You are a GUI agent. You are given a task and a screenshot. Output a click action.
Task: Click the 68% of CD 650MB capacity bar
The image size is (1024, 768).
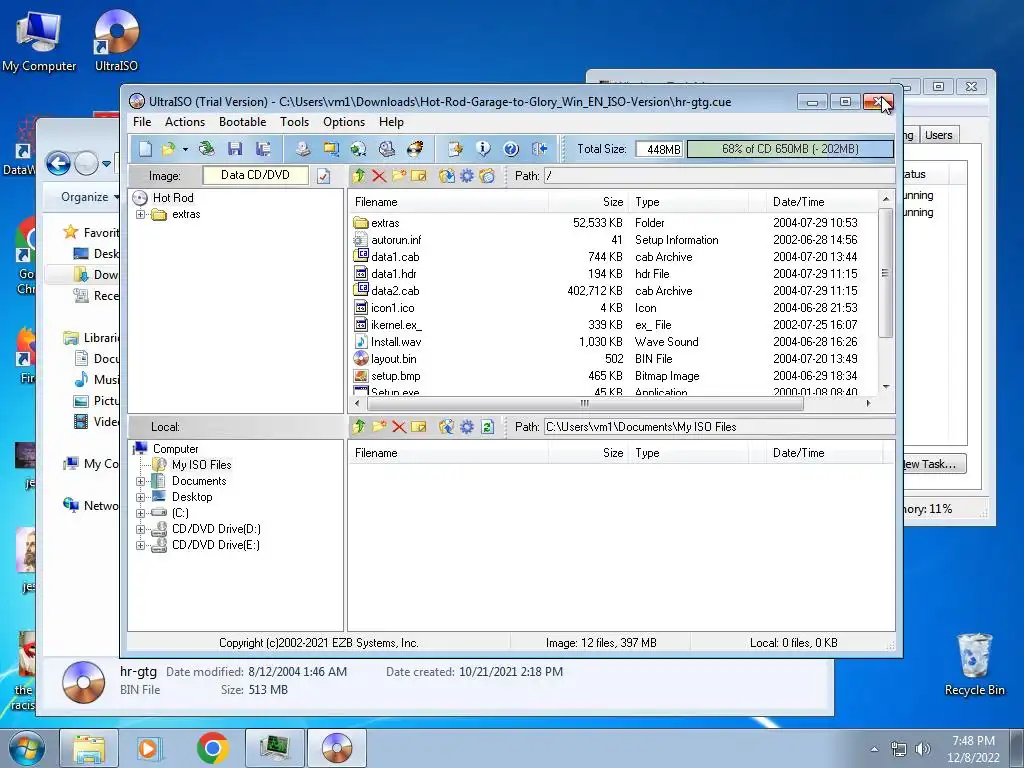click(790, 149)
